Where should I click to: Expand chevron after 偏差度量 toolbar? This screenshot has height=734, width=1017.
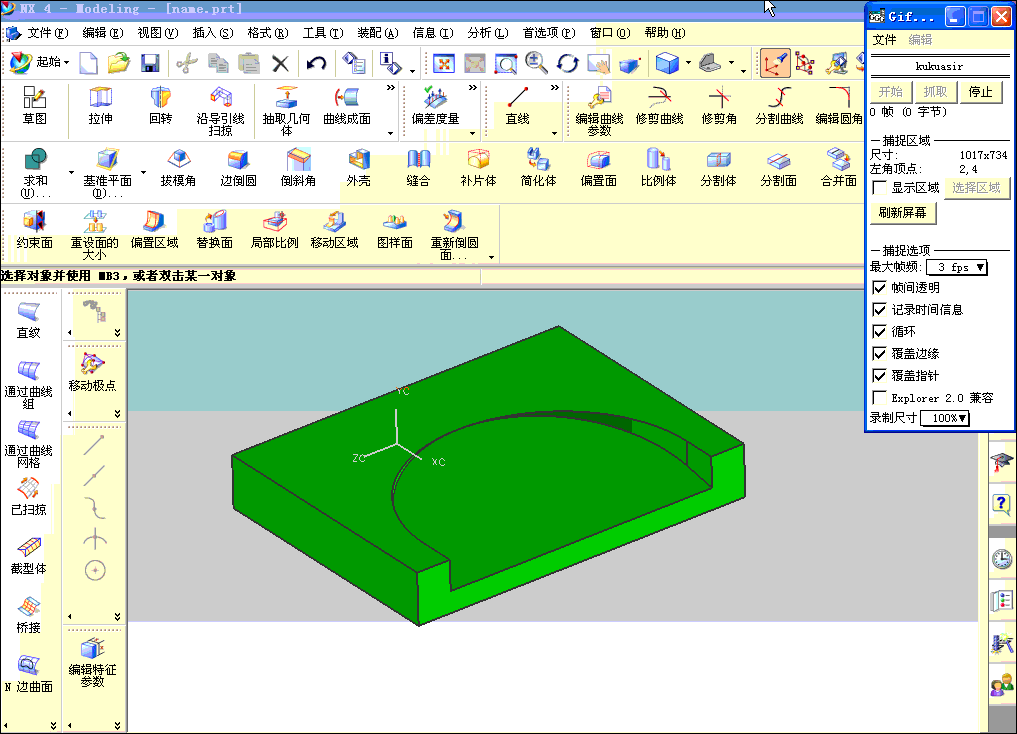pyautogui.click(x=473, y=88)
